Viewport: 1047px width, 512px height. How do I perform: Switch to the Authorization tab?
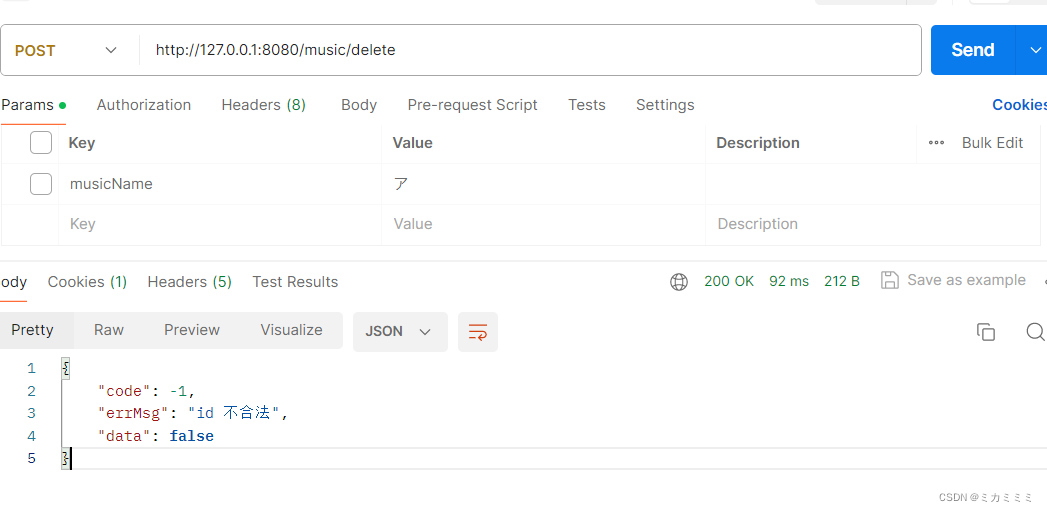144,105
